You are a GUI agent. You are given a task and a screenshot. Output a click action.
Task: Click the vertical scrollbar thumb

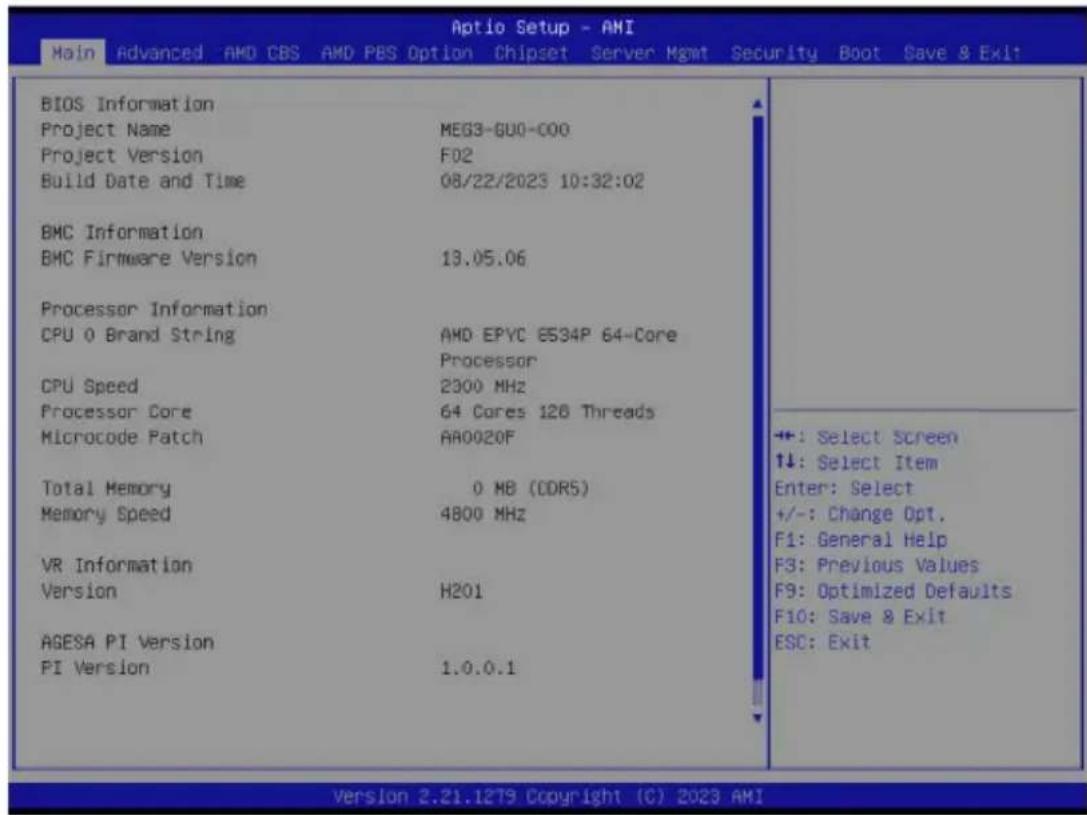(758, 398)
